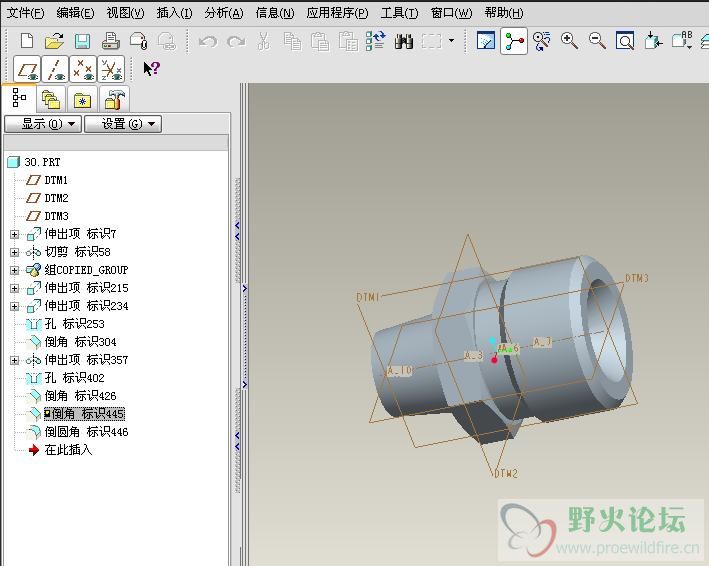This screenshot has width=709, height=566.
Task: Zoom out with the magnifier minus icon
Action: (597, 41)
